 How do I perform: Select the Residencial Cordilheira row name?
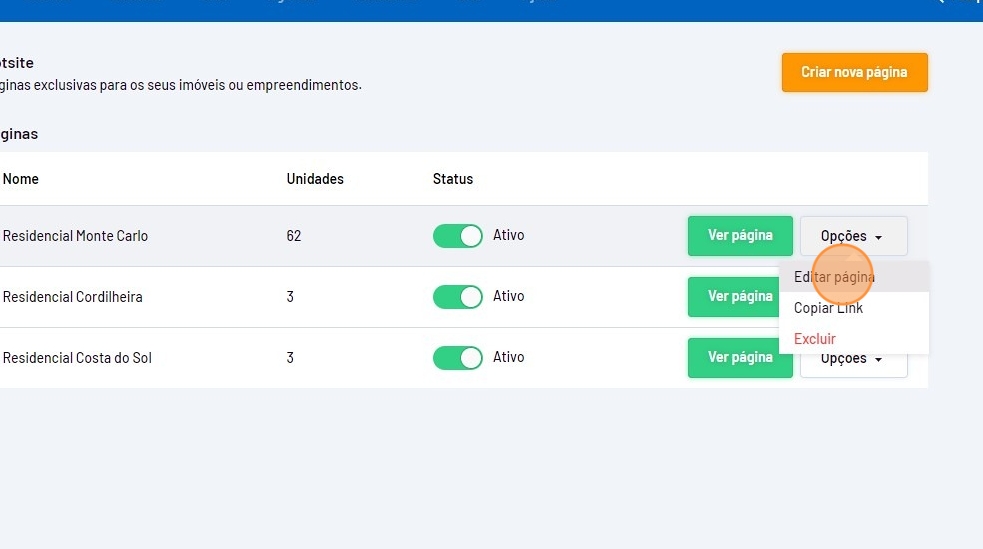pyautogui.click(x=72, y=297)
